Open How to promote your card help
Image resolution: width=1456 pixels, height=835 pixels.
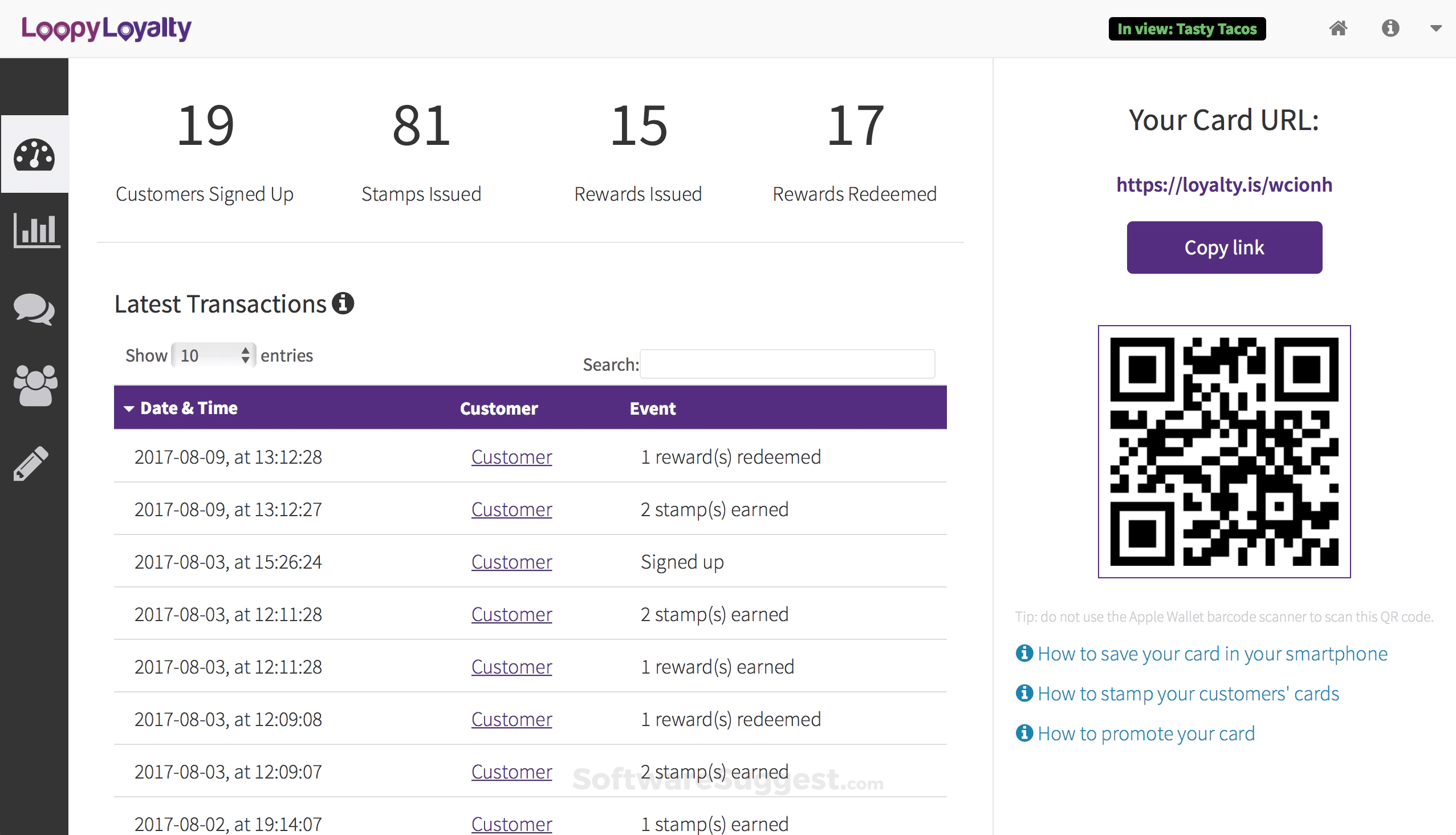pyautogui.click(x=1146, y=733)
